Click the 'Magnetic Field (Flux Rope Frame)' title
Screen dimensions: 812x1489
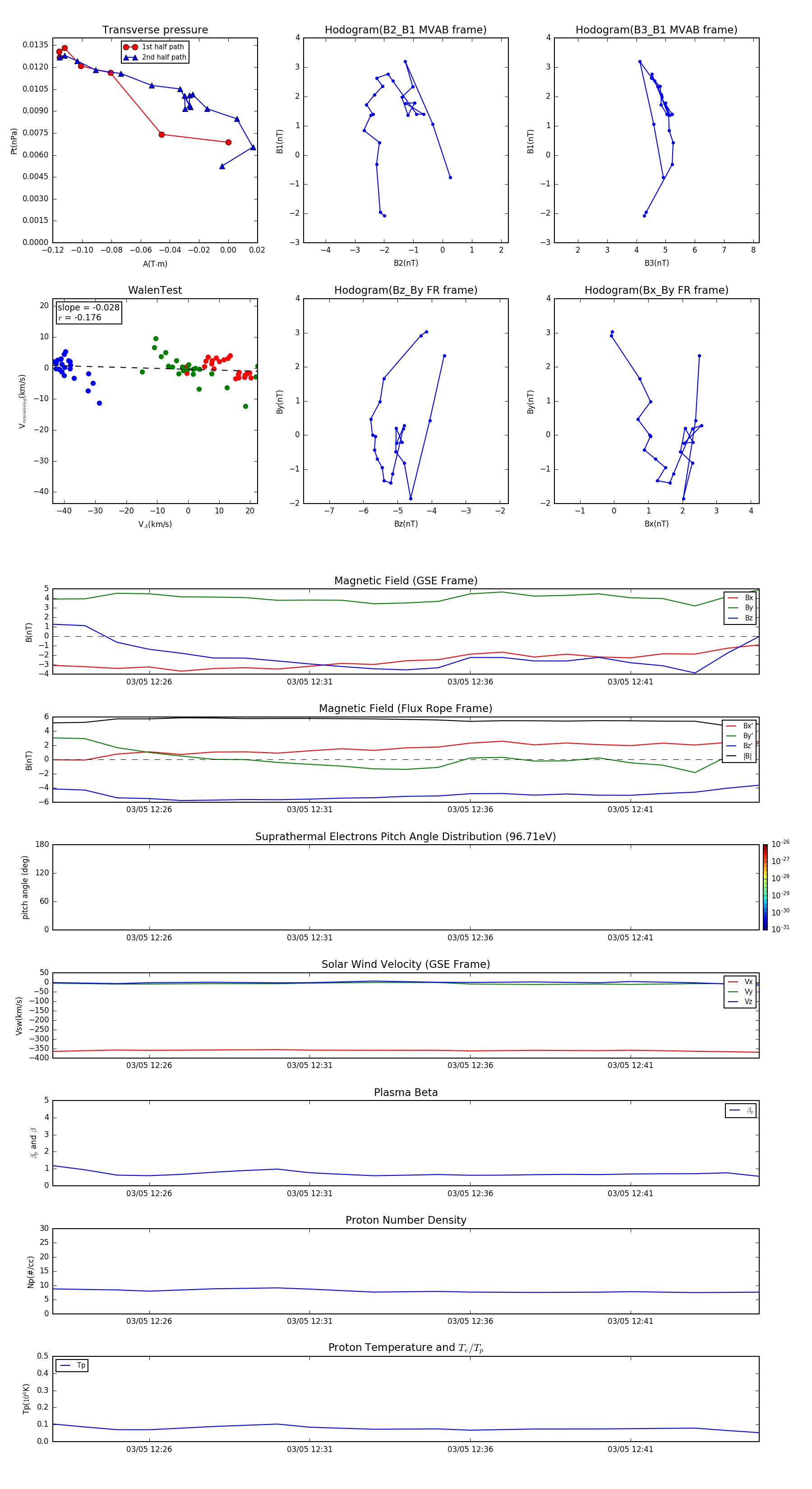(406, 709)
